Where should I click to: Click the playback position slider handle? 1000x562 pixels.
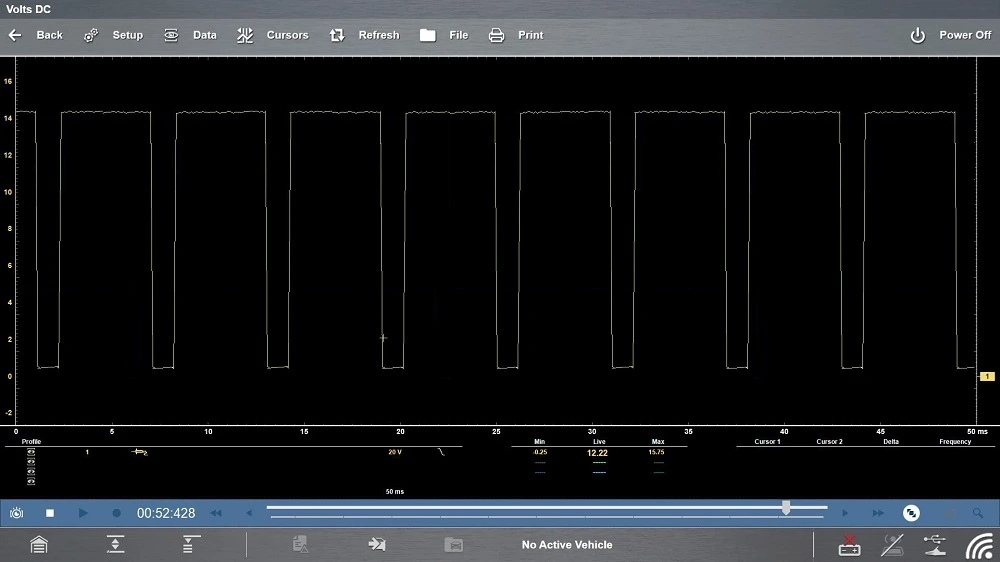tap(786, 509)
